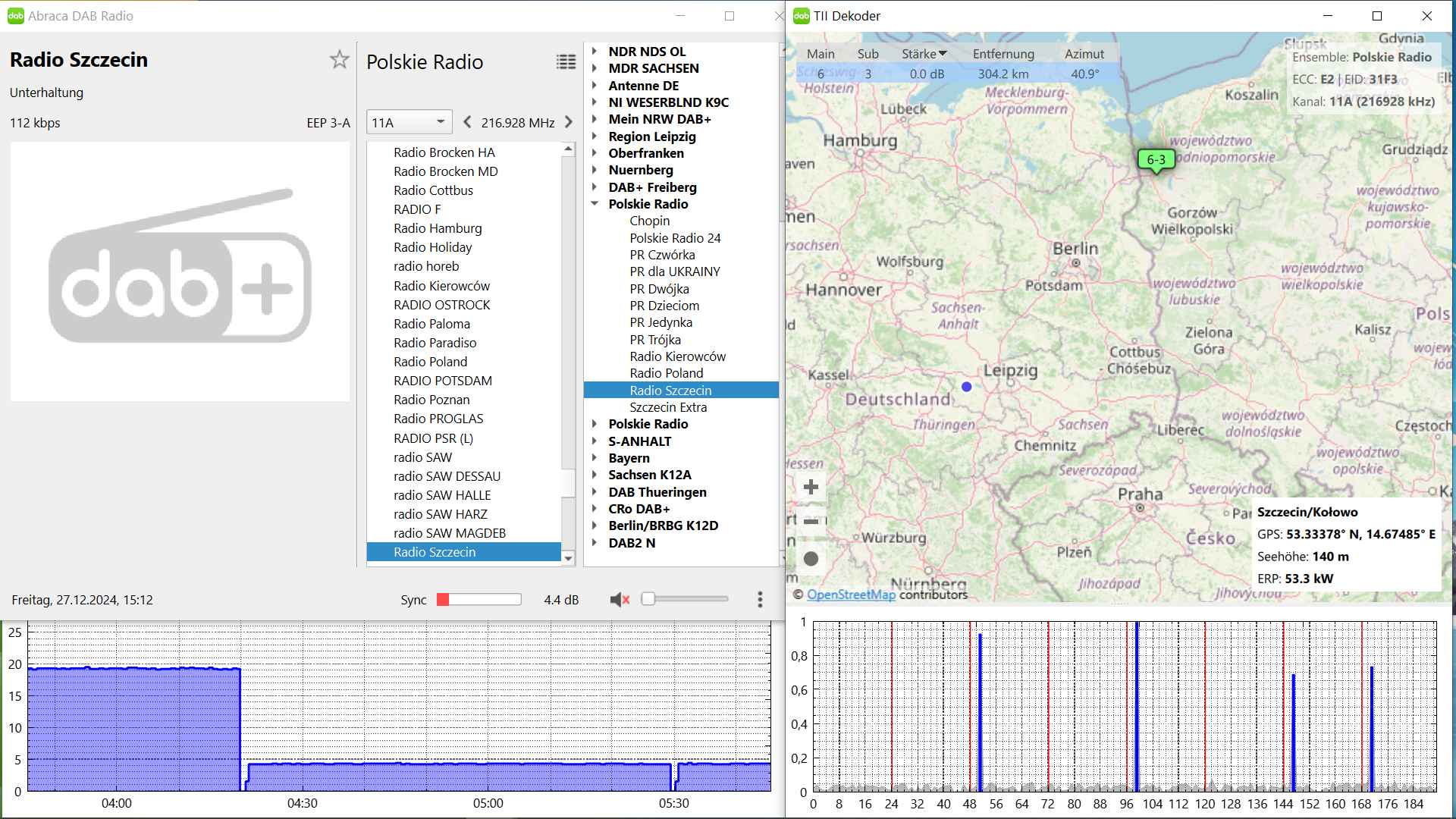Select Radio Poznan in the station list

coord(431,400)
